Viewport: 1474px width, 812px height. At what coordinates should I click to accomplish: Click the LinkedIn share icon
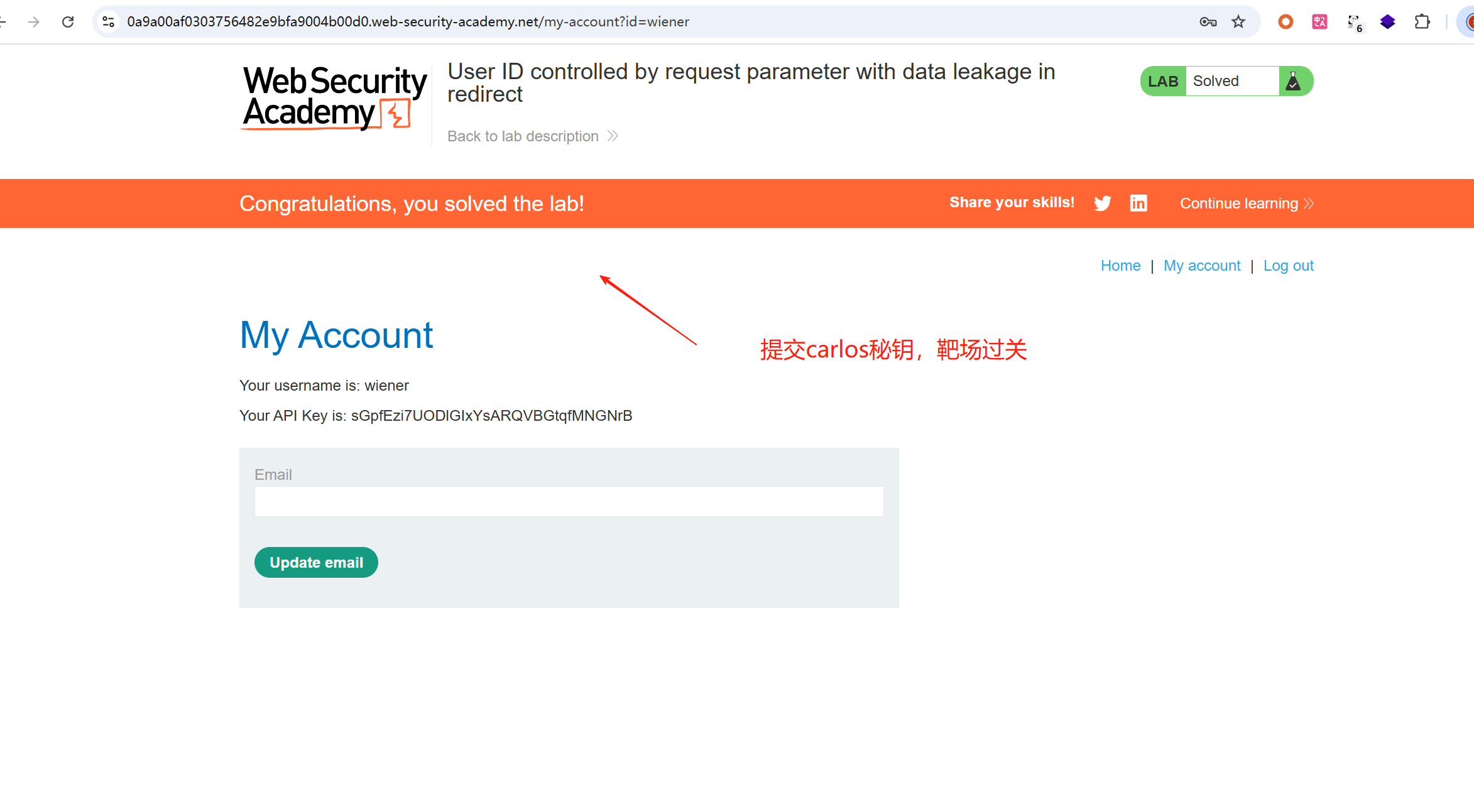point(1138,203)
